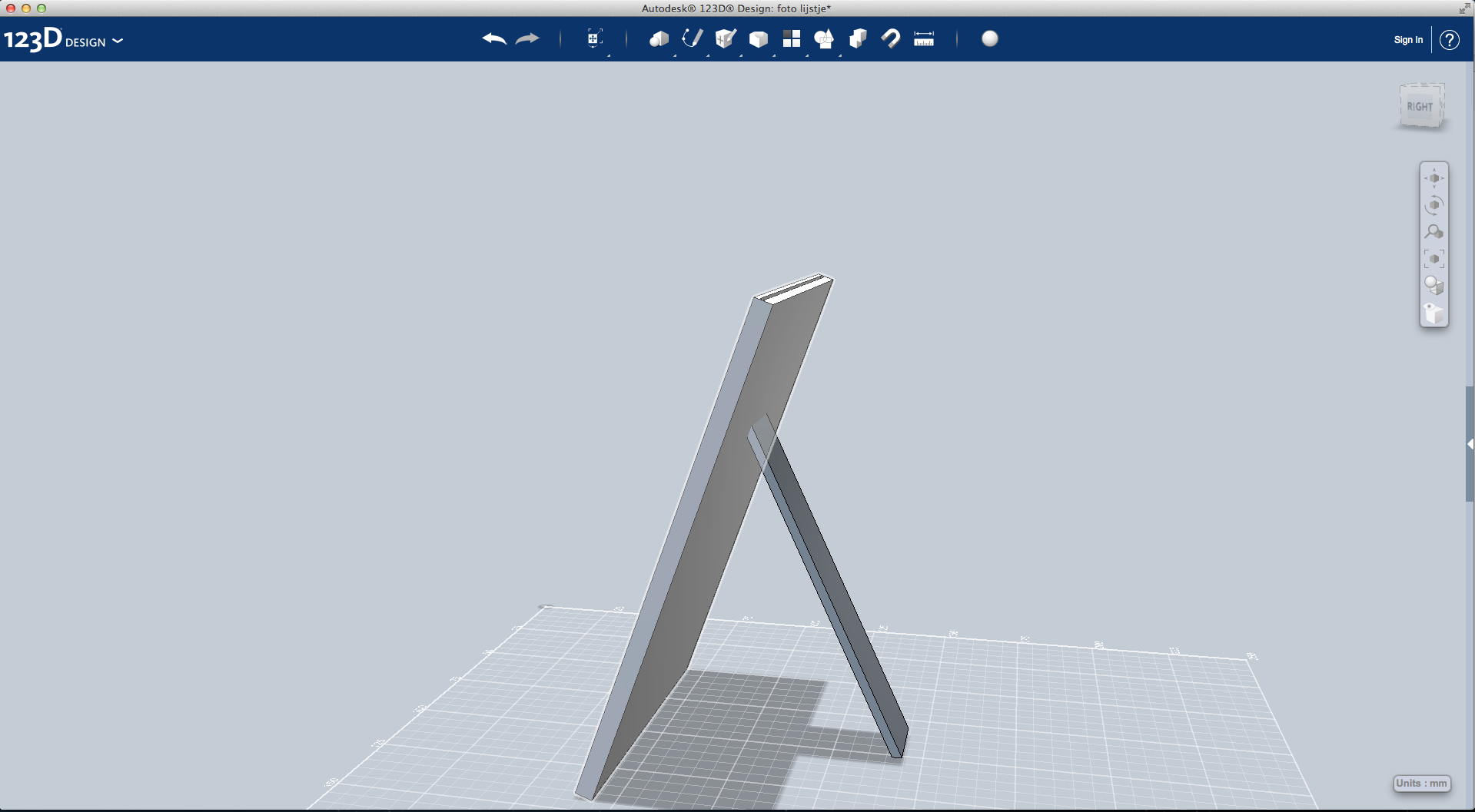
Task: Minimize window with yellow button
Action: (26, 8)
